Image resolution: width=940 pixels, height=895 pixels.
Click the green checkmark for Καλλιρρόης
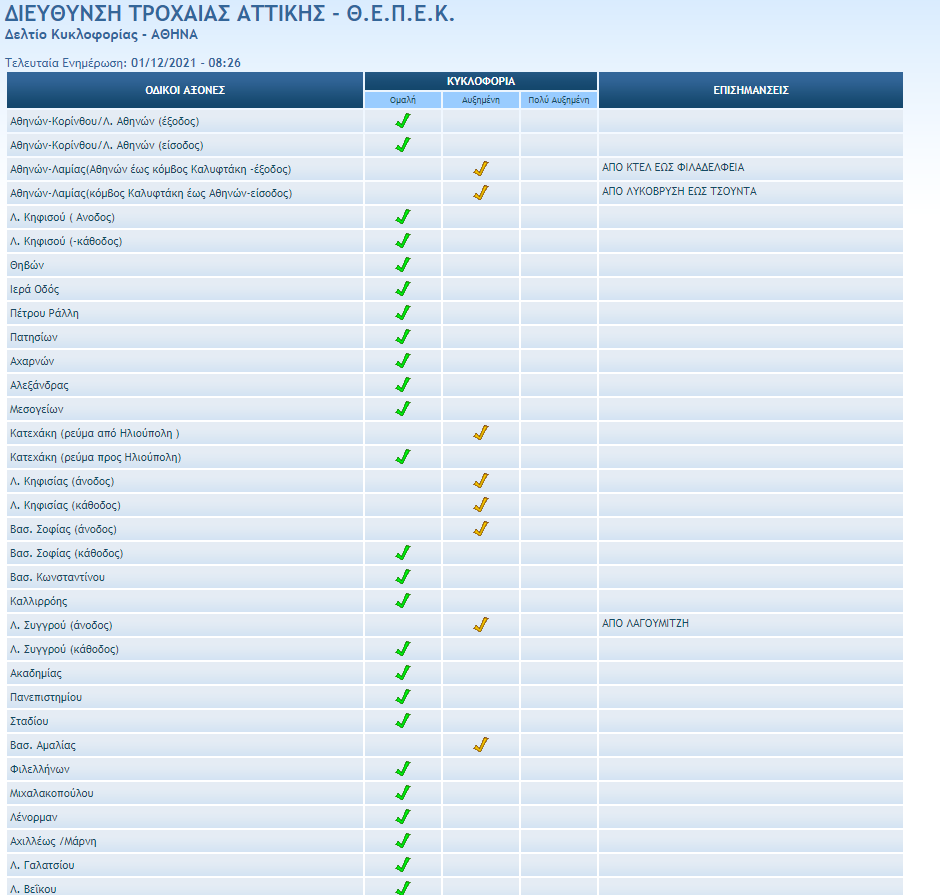point(403,601)
